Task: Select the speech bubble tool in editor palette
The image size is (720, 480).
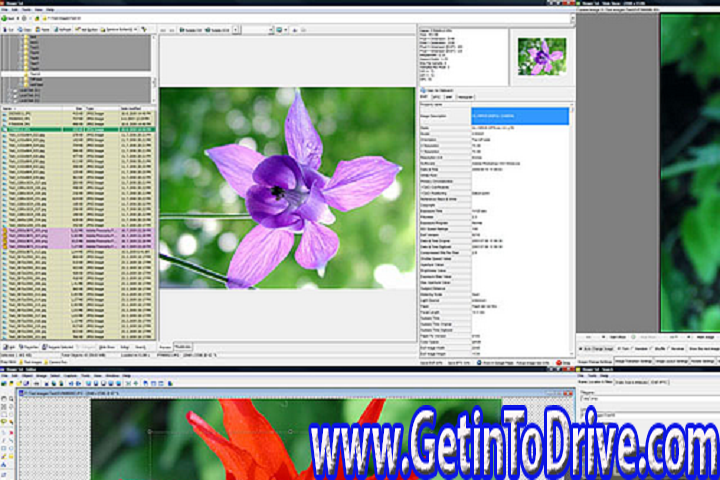Action: tap(4, 421)
